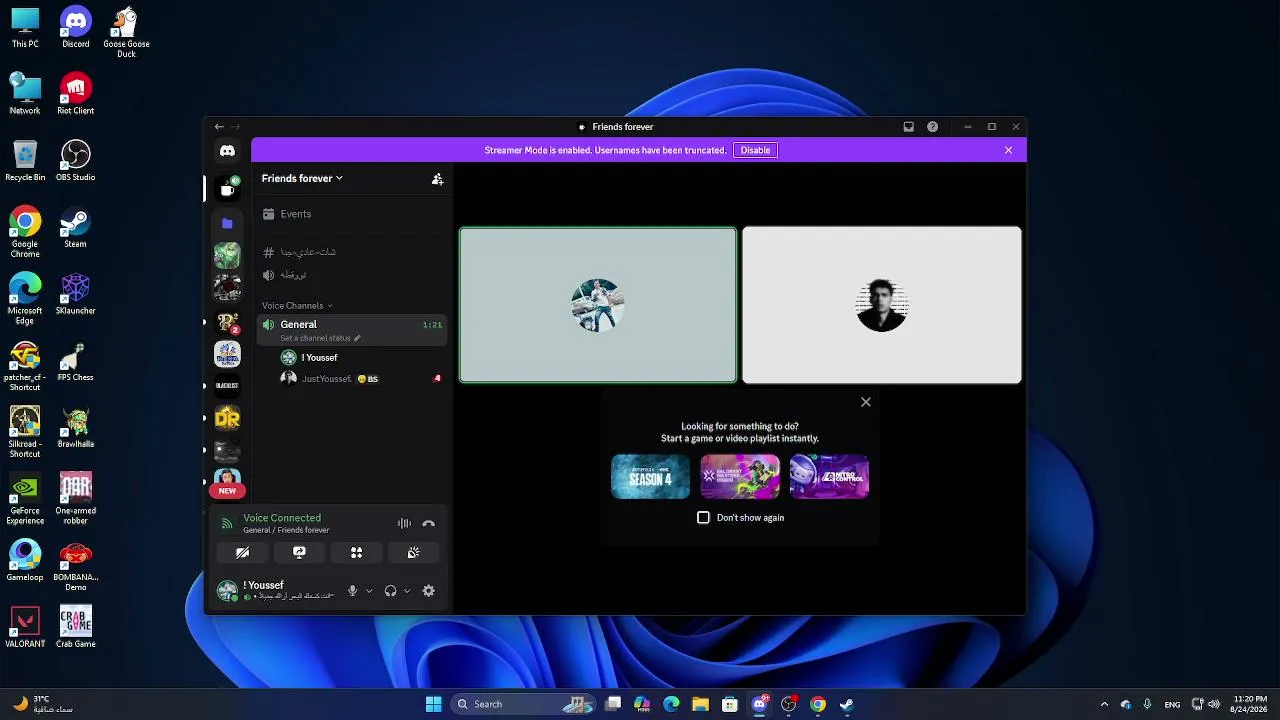Open the taskbar clock and date
The height and width of the screenshot is (720, 1280).
coord(1250,704)
